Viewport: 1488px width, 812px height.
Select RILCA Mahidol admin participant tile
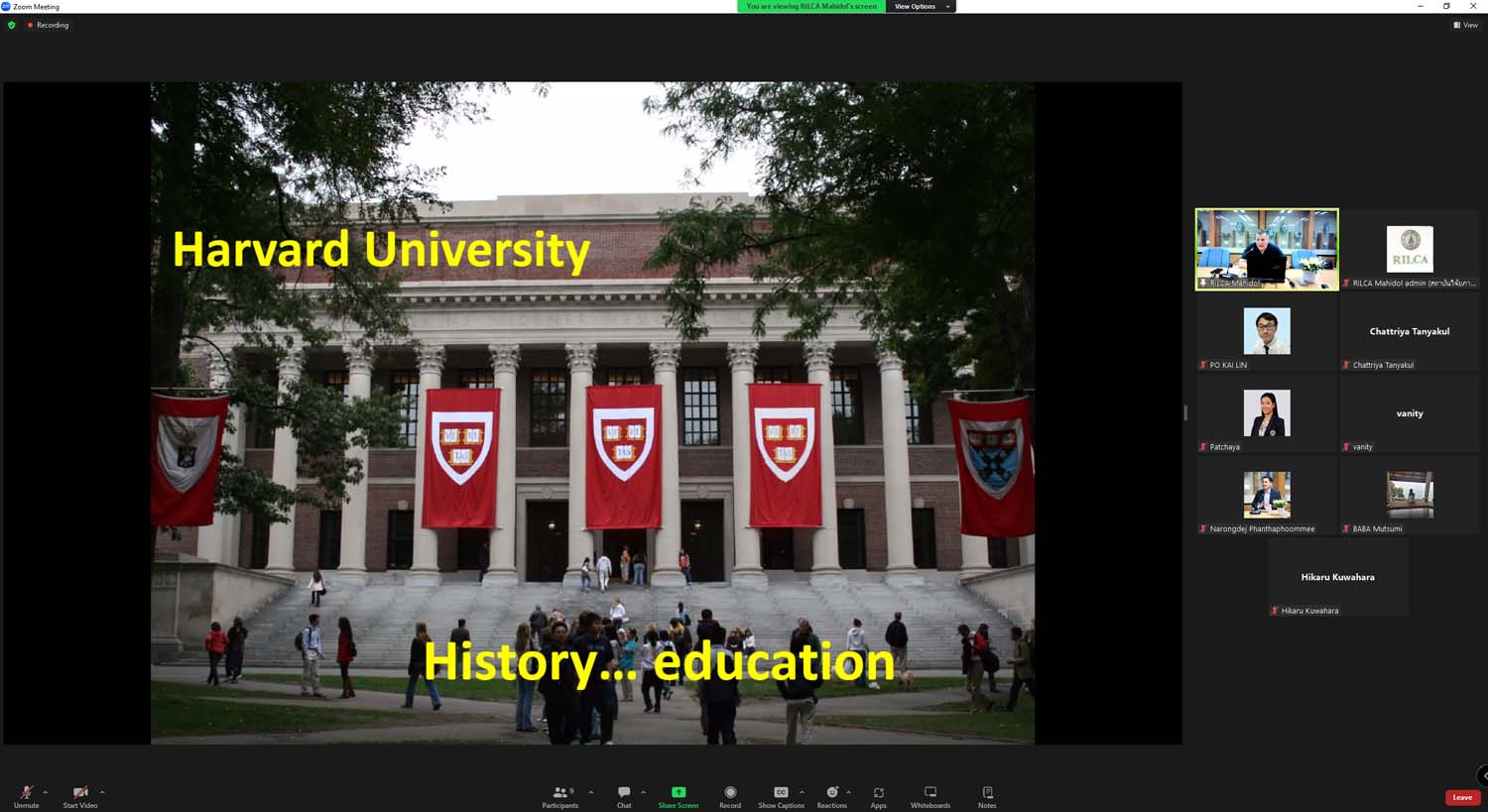(1410, 249)
